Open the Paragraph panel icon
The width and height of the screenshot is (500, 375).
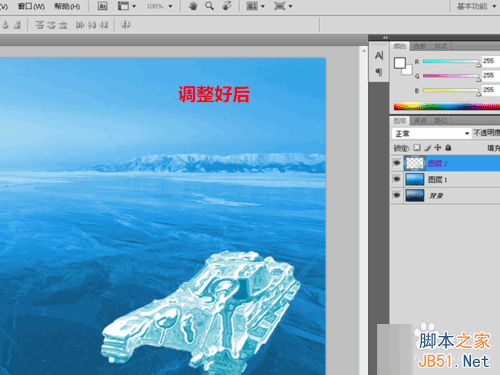pyautogui.click(x=379, y=72)
